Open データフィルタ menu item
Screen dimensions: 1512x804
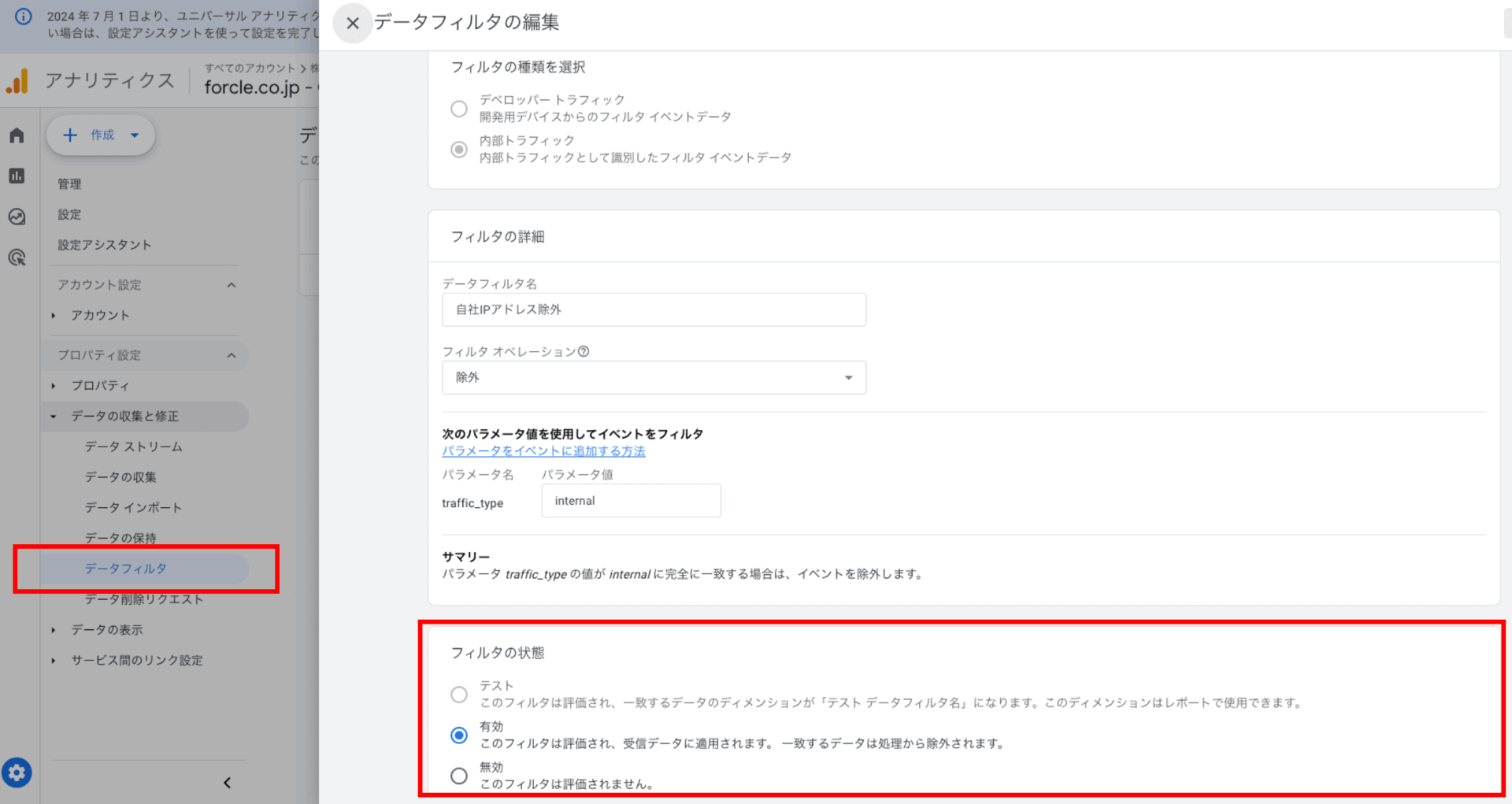[x=145, y=569]
